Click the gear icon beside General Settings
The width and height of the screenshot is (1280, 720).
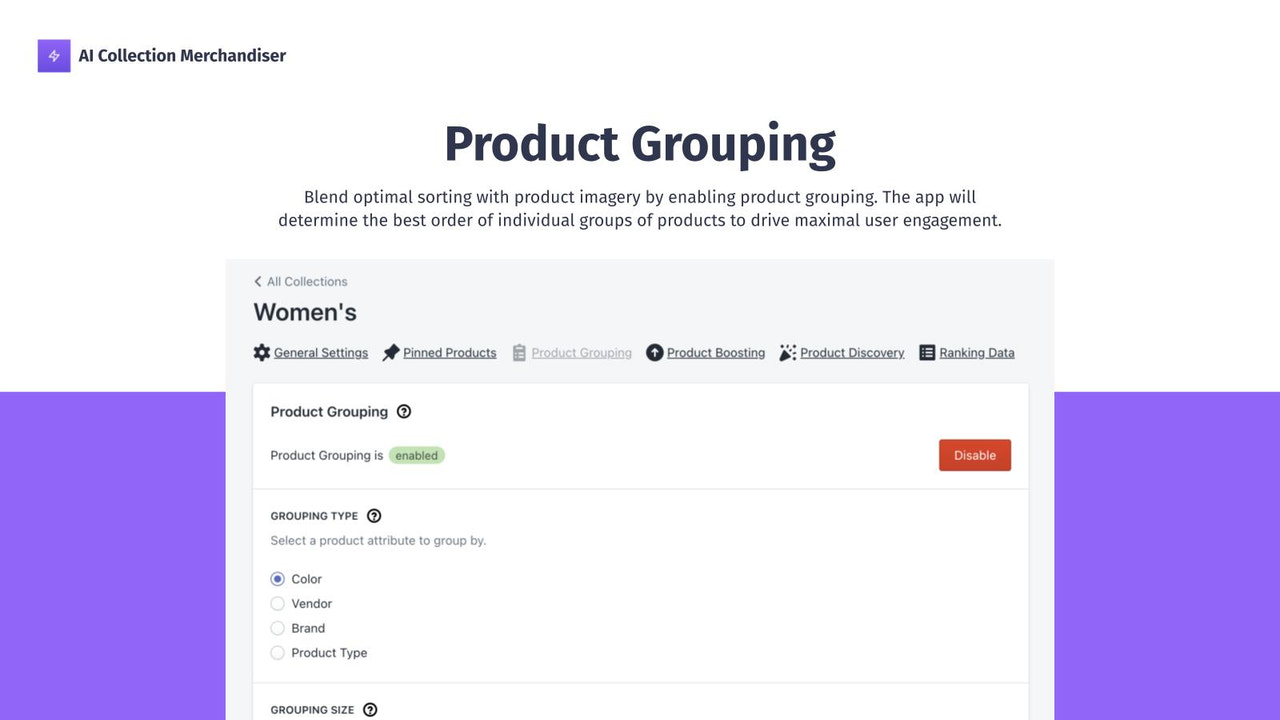point(261,352)
